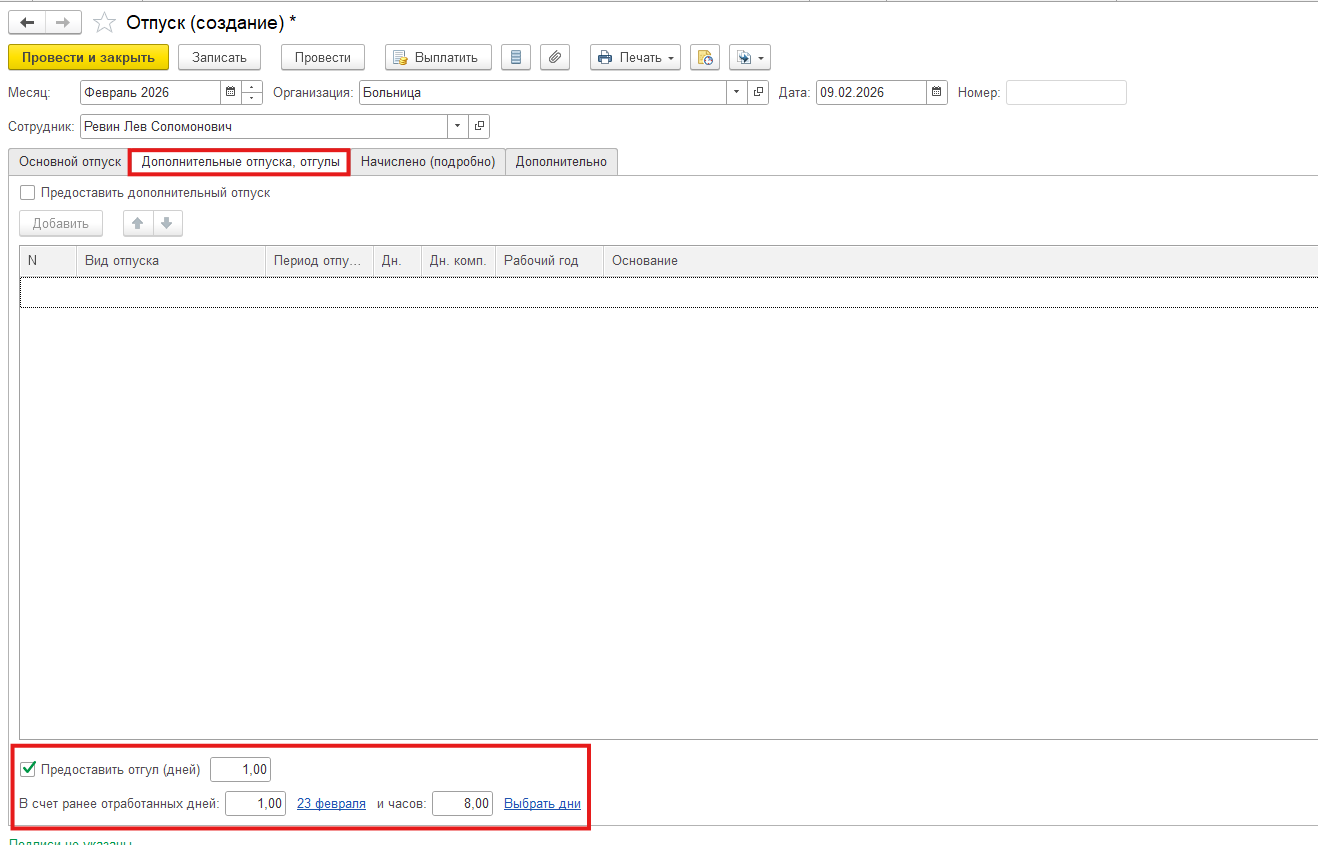Image resolution: width=1318 pixels, height=845 pixels.
Task: Open the Начислено (подробно) tab
Action: (428, 162)
